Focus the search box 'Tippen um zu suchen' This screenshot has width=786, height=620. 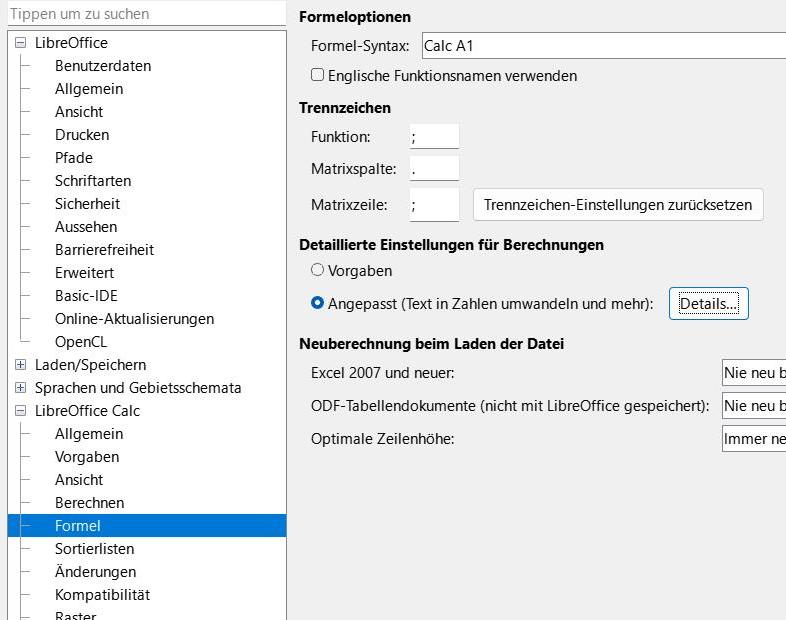click(x=146, y=14)
